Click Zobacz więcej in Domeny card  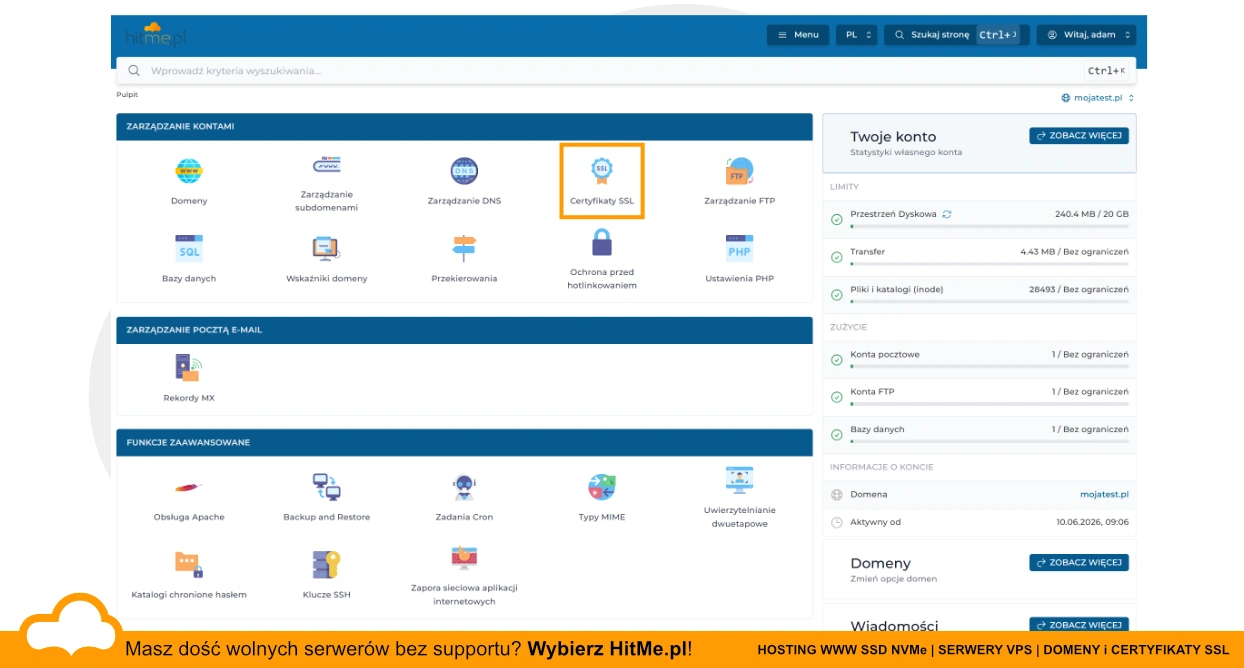[x=1079, y=563]
